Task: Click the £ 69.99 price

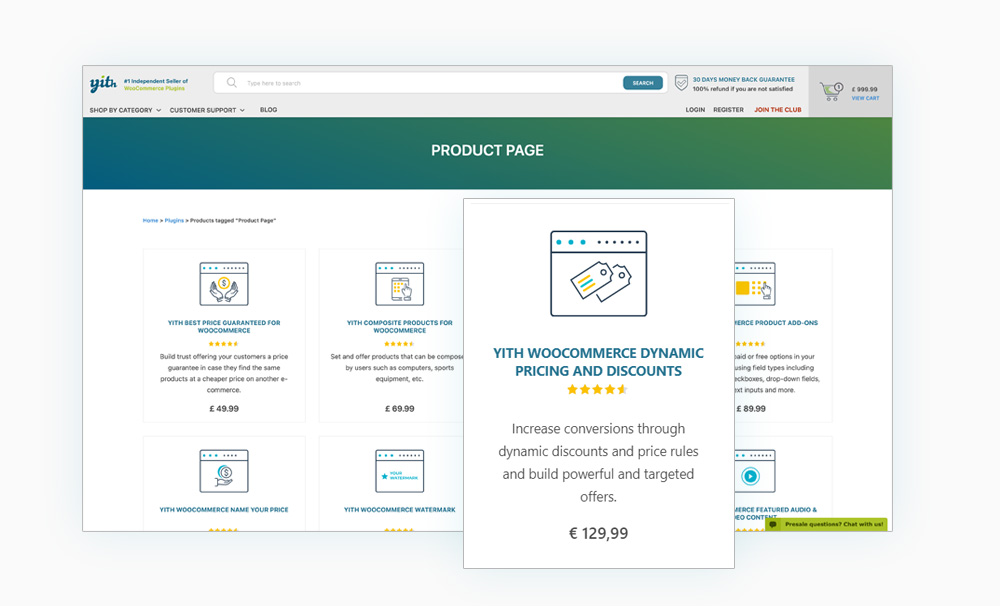Action: (399, 409)
